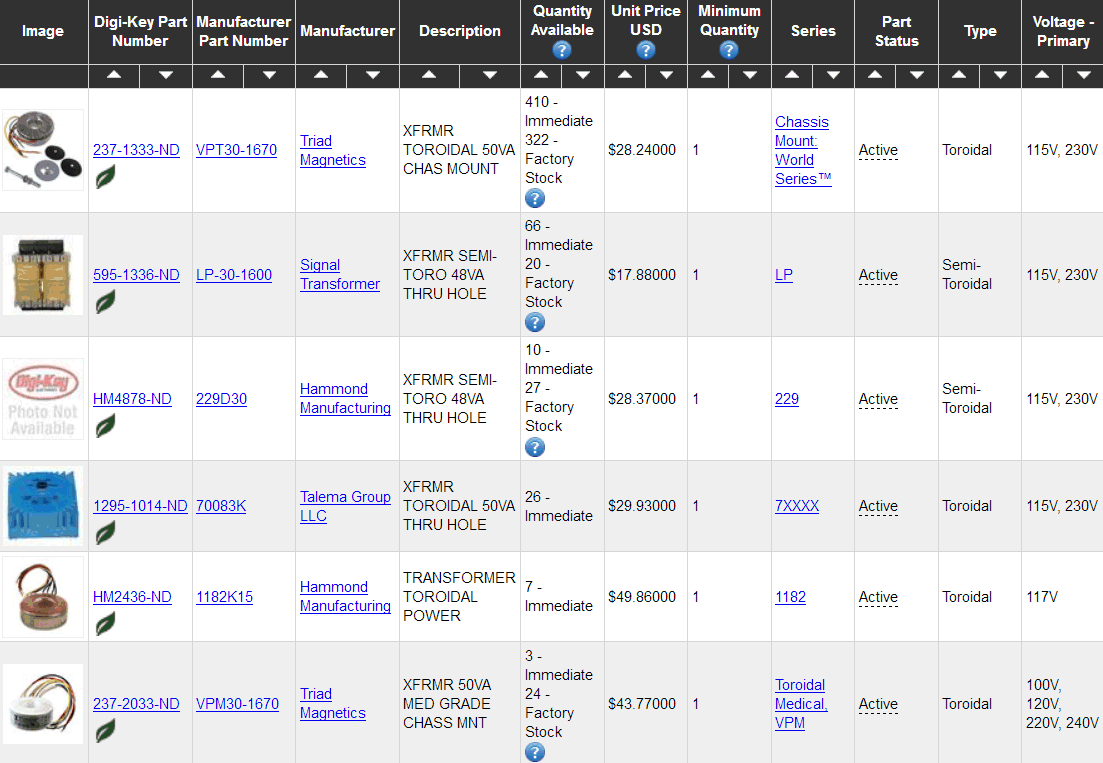Sort Part Status ascending arrow
The height and width of the screenshot is (763, 1103).
point(876,75)
